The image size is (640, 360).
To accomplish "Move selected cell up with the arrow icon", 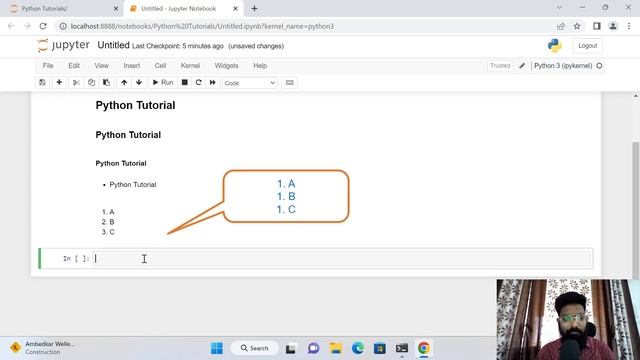I will [124, 82].
